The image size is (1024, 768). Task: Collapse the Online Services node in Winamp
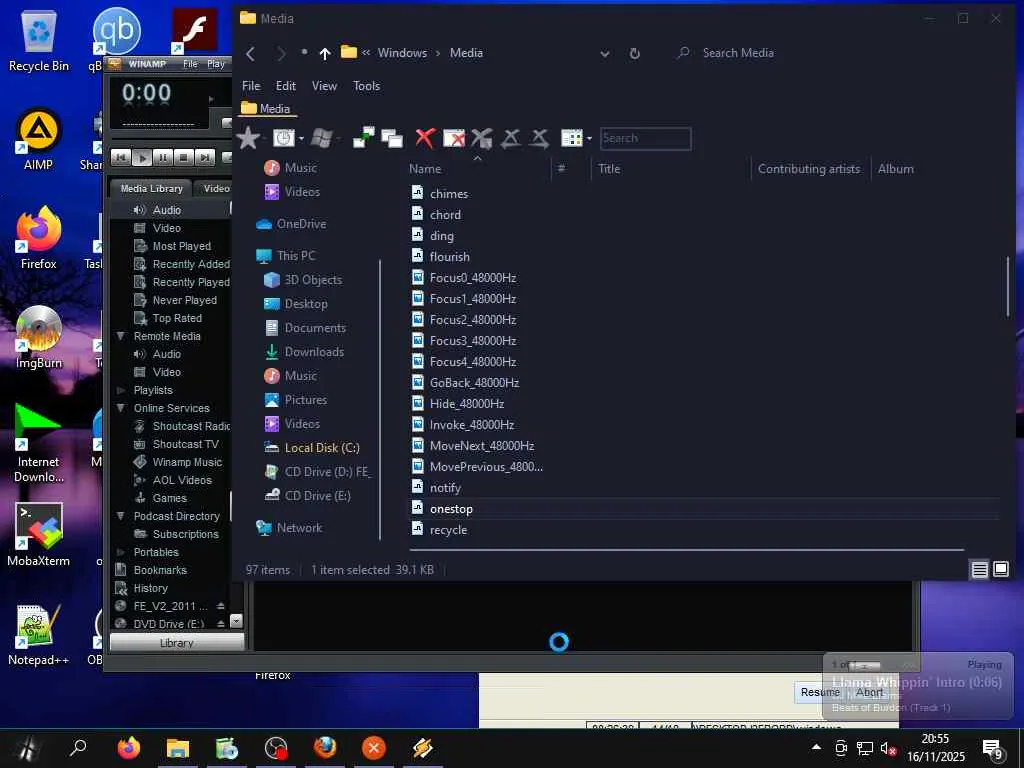[x=121, y=408]
